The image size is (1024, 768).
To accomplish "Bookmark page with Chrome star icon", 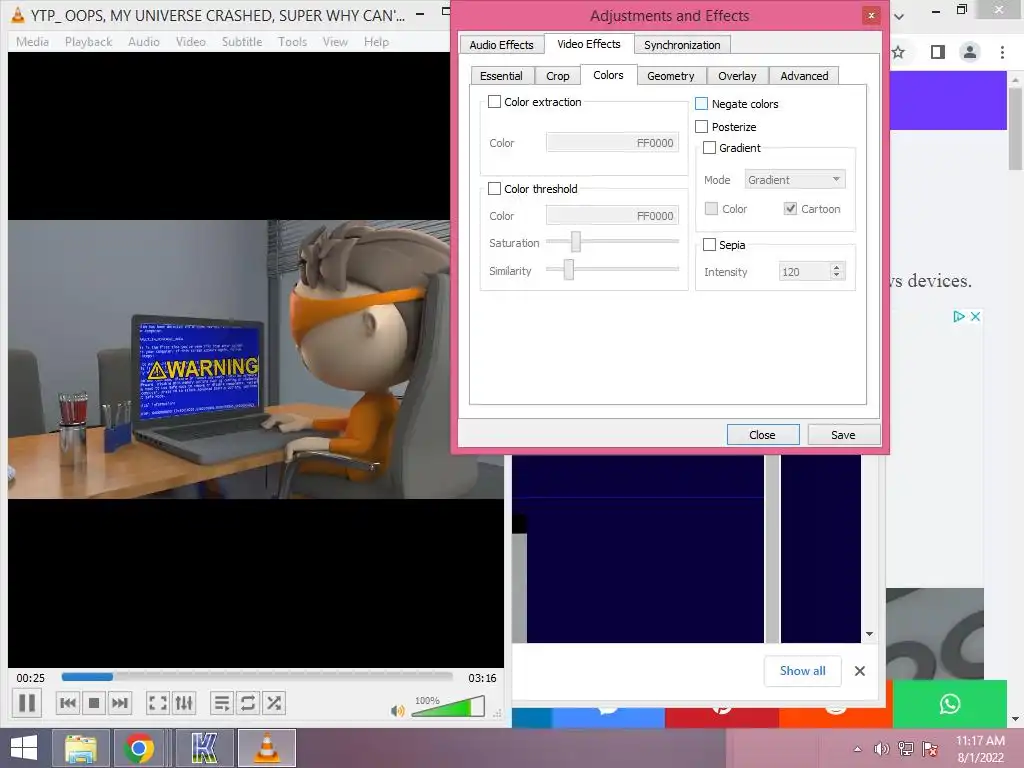I will click(x=899, y=52).
